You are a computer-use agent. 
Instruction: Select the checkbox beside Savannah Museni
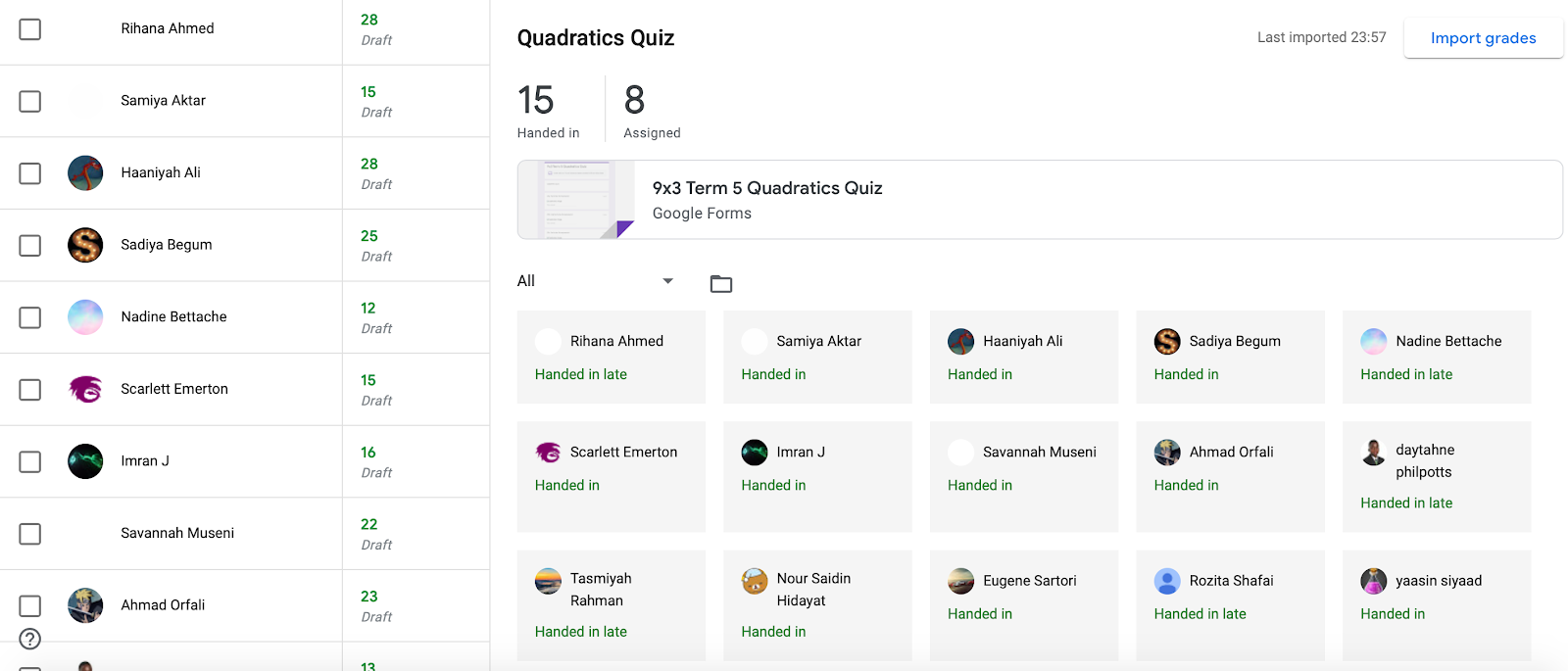pos(30,534)
